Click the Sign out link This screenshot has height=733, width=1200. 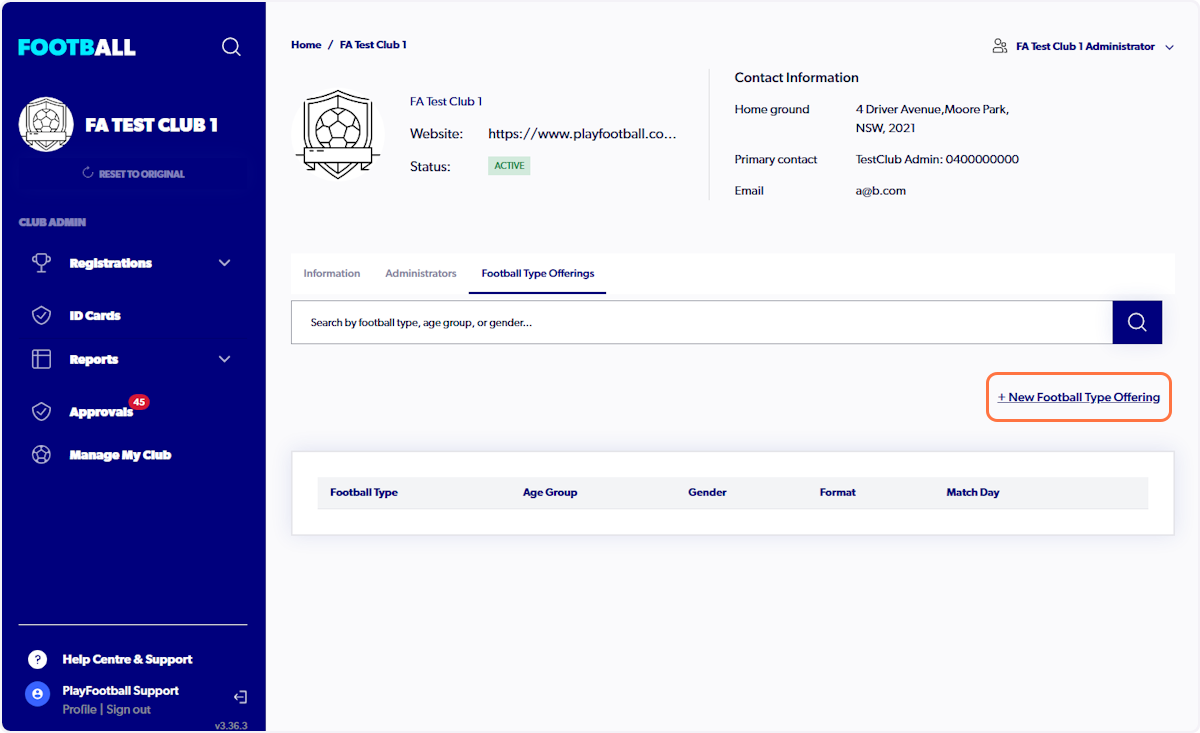(129, 709)
